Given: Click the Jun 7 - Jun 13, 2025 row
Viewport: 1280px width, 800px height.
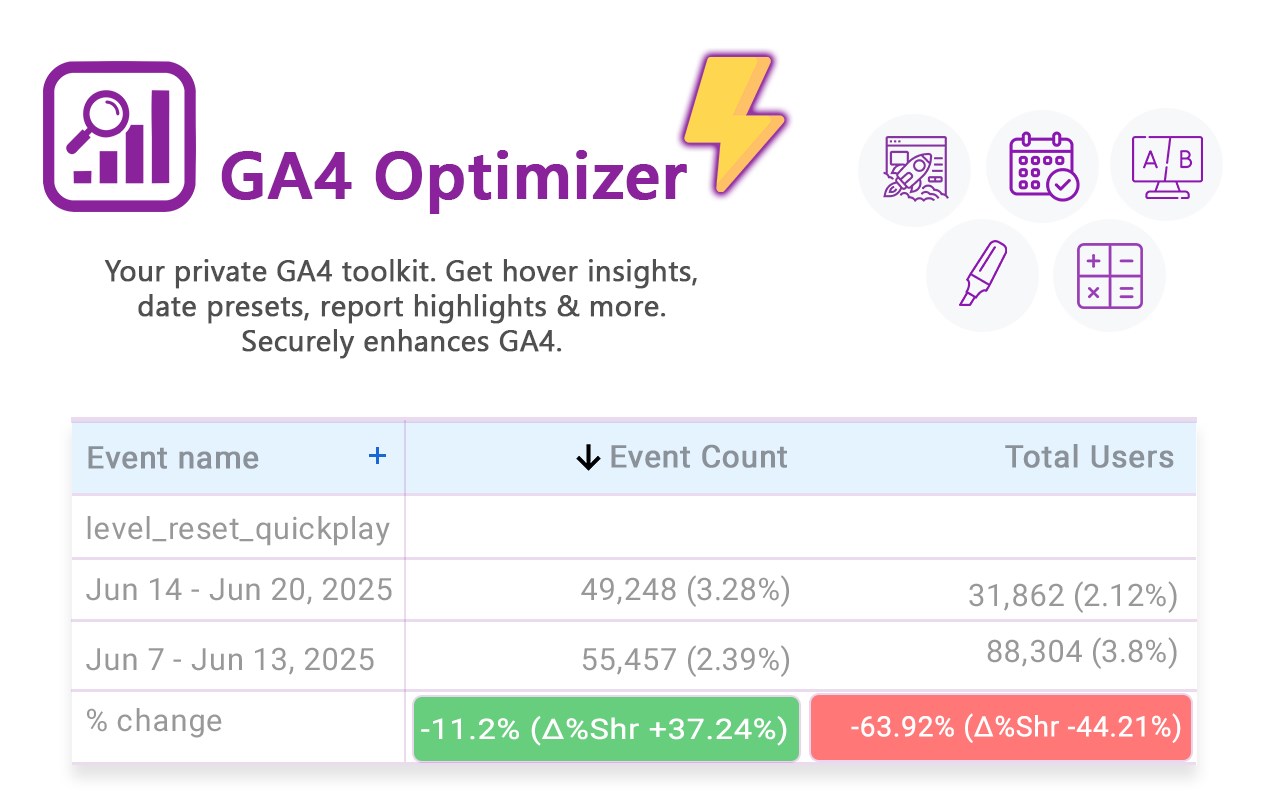Looking at the screenshot, I should [x=231, y=659].
